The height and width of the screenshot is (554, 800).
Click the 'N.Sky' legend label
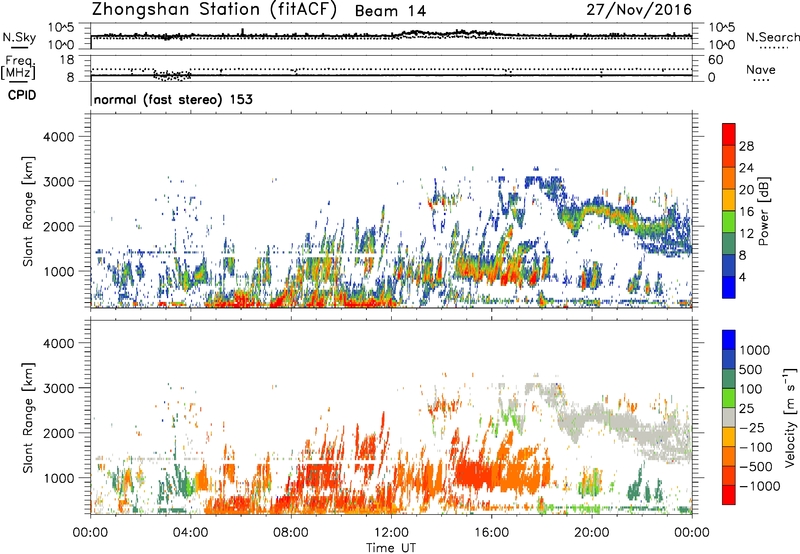[x=19, y=37]
